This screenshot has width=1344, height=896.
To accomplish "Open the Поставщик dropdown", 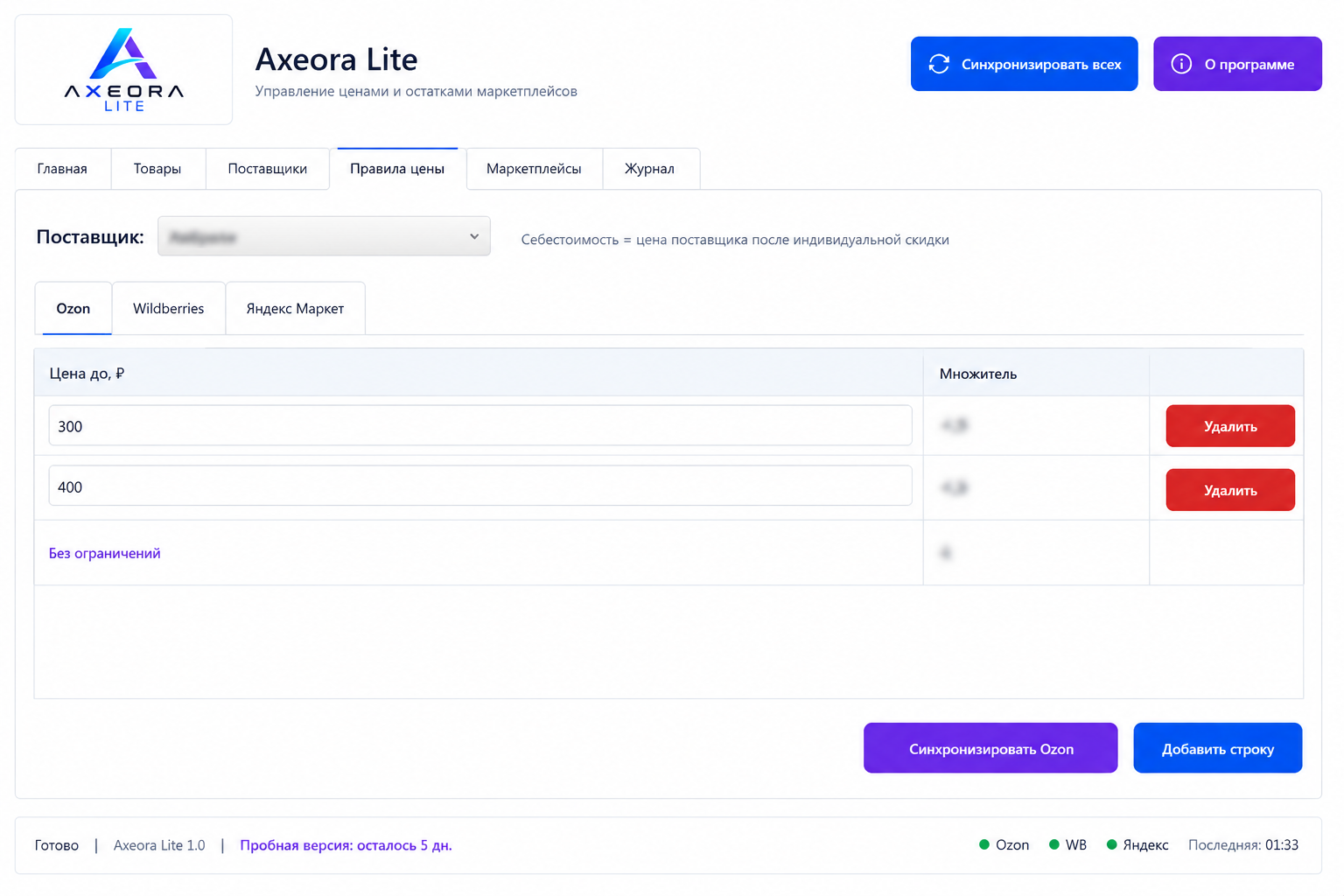I will [x=324, y=236].
